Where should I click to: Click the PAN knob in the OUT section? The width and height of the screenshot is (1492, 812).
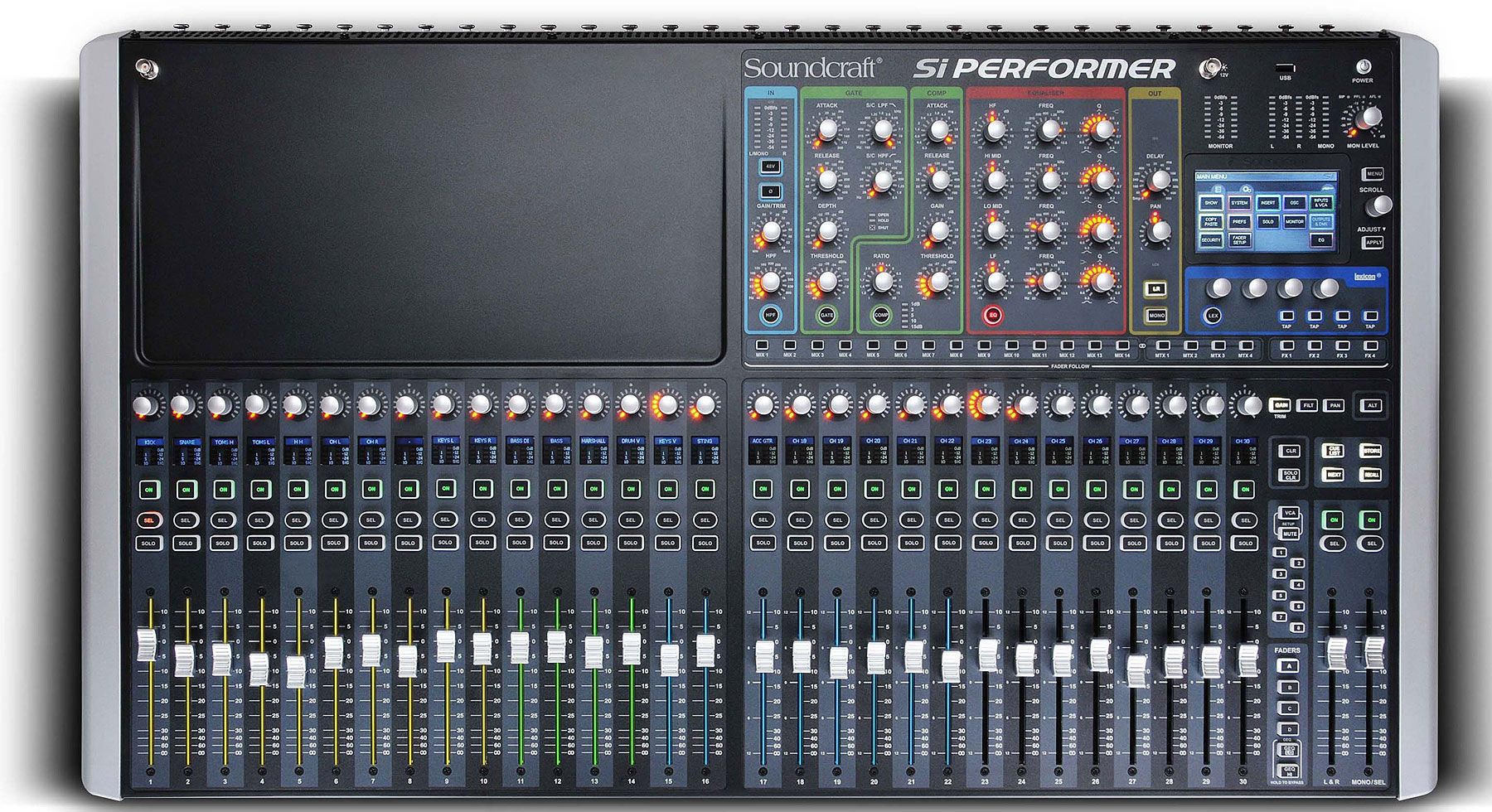[1159, 230]
